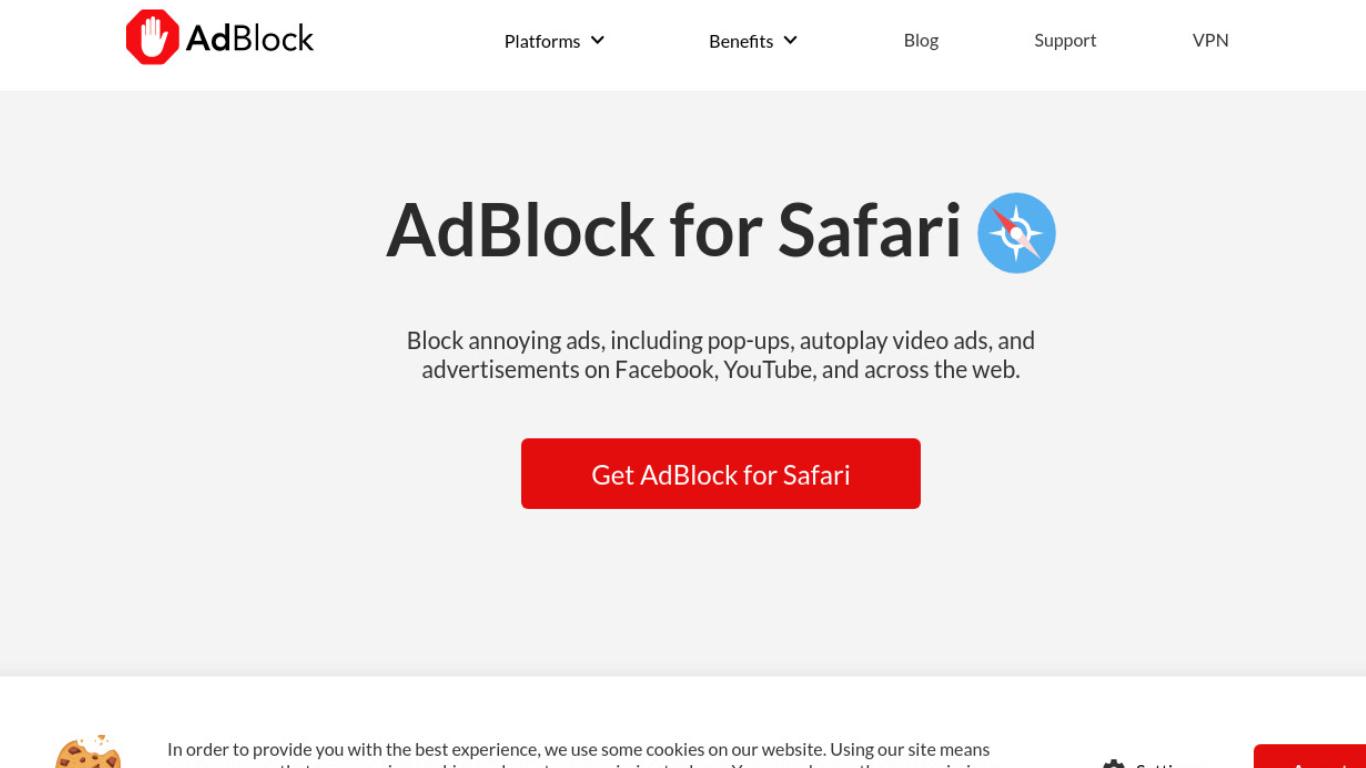Click the red AdBlock stop-hand logo icon
Image resolution: width=1366 pixels, height=768 pixels.
152,38
